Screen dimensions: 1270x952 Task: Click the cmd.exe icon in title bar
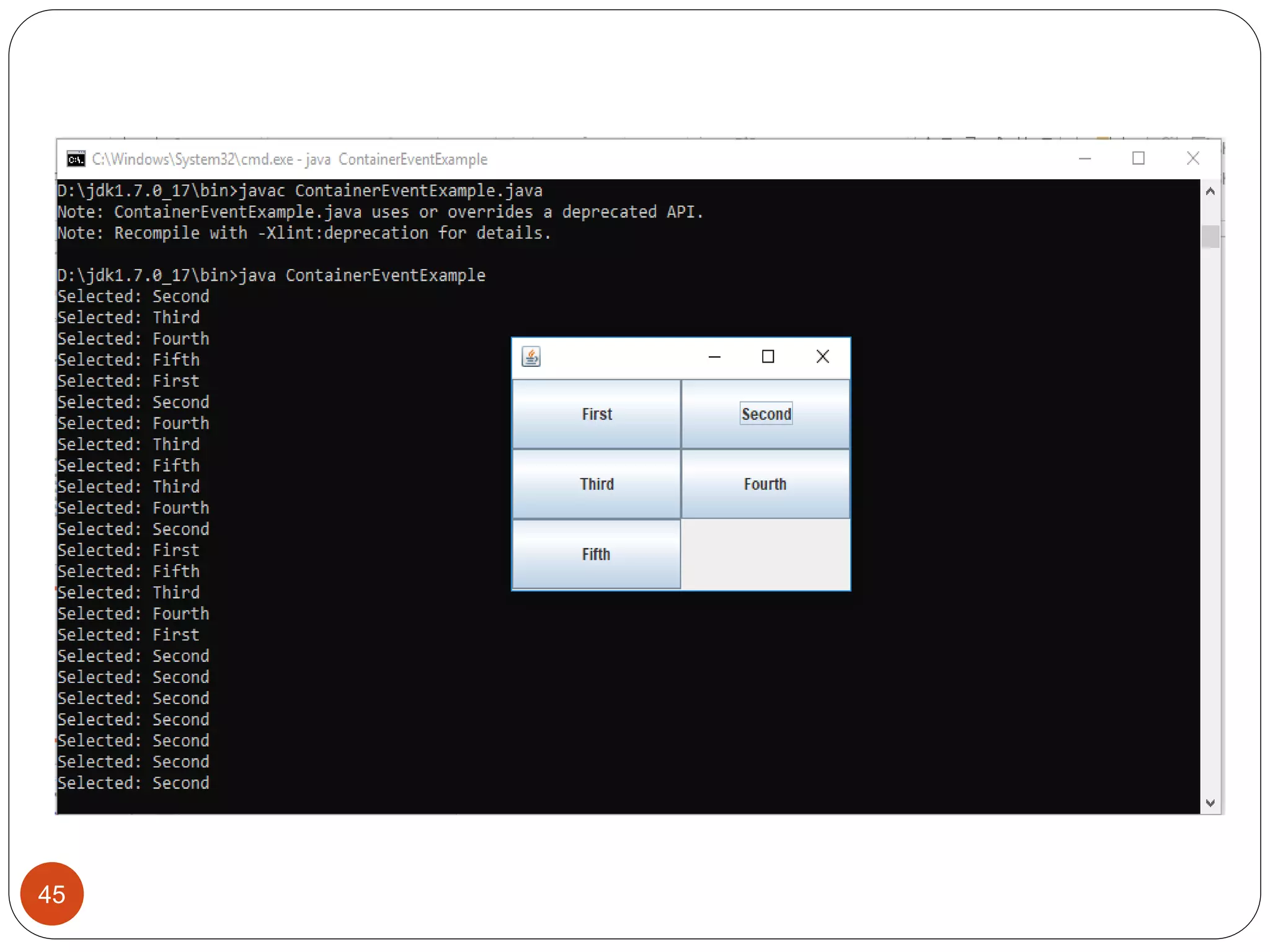76,159
